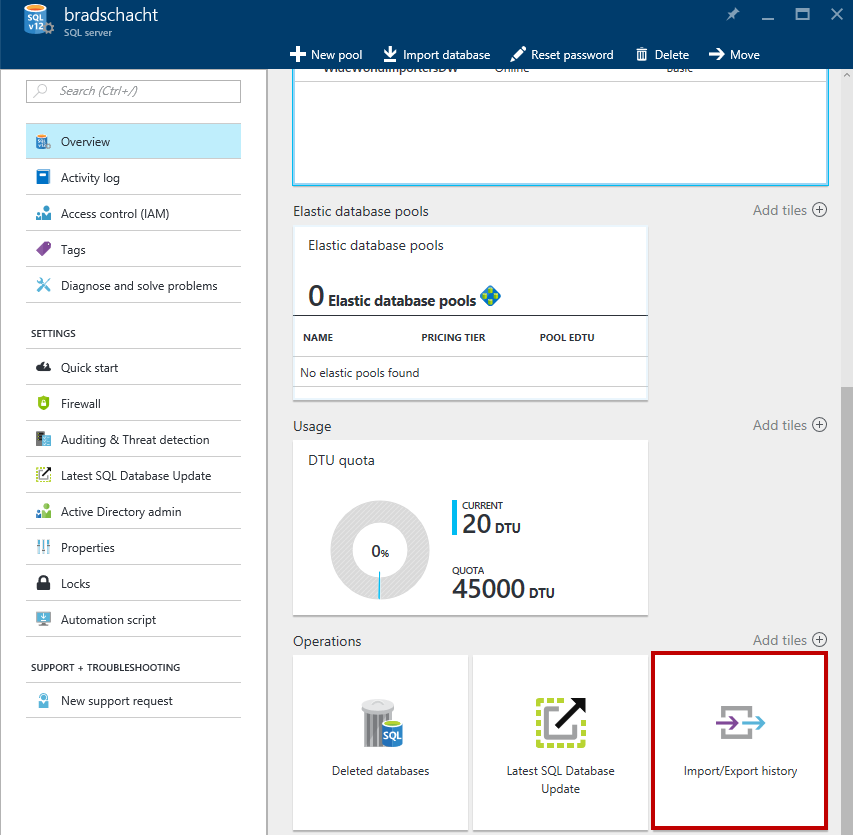Click the New pool toolbar button
Viewport: 853px width, 835px height.
point(326,54)
